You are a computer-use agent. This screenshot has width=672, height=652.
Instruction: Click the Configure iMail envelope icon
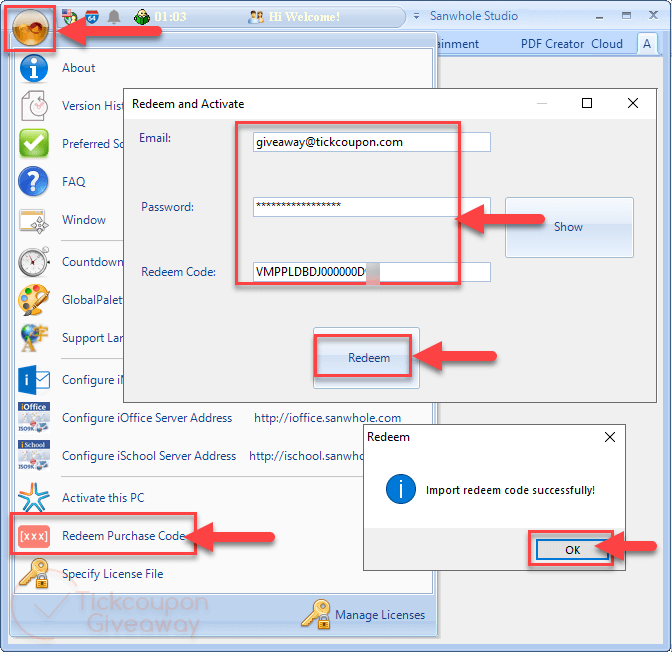[x=34, y=380]
